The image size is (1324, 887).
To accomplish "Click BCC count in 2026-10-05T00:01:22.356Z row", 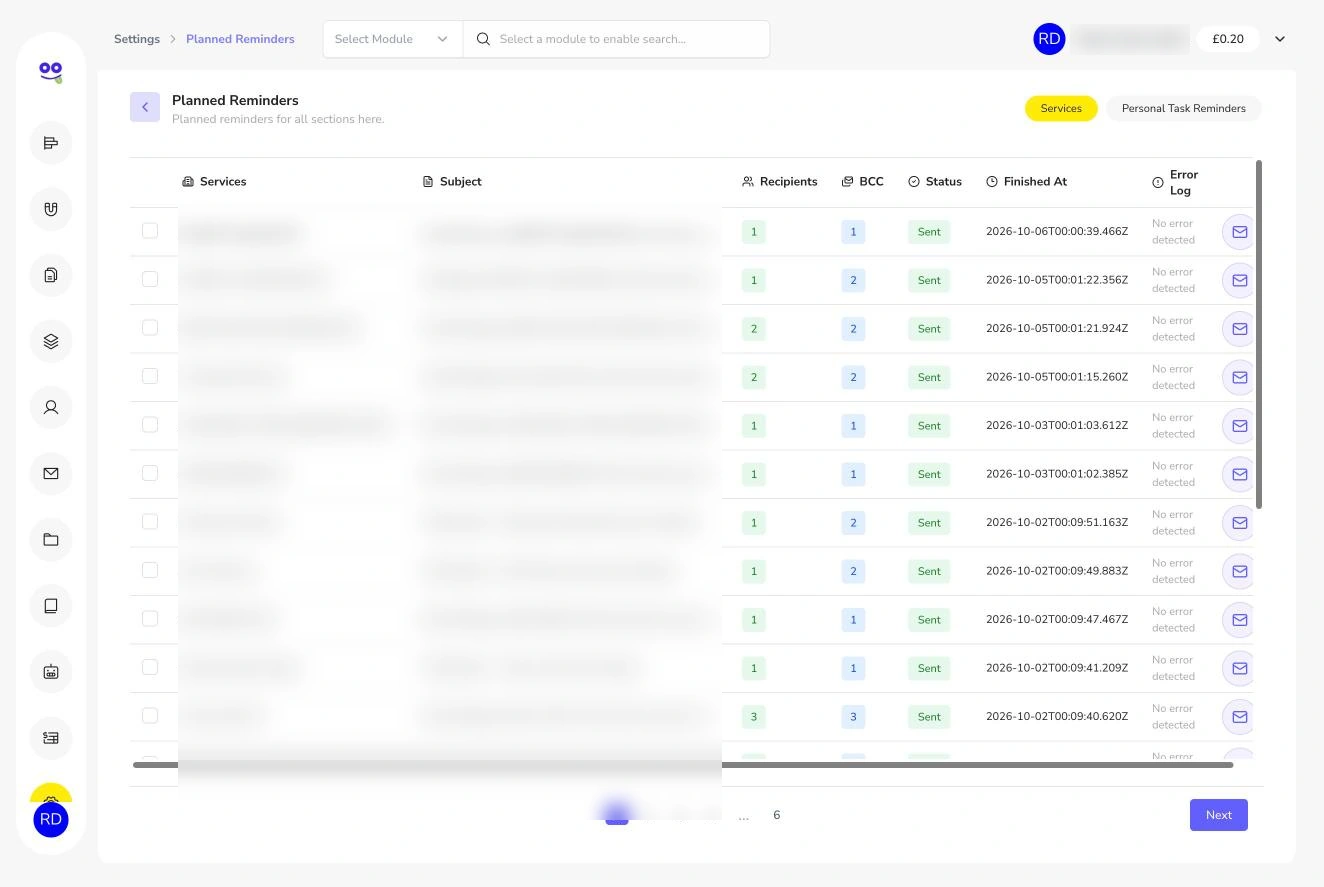I will coord(853,280).
